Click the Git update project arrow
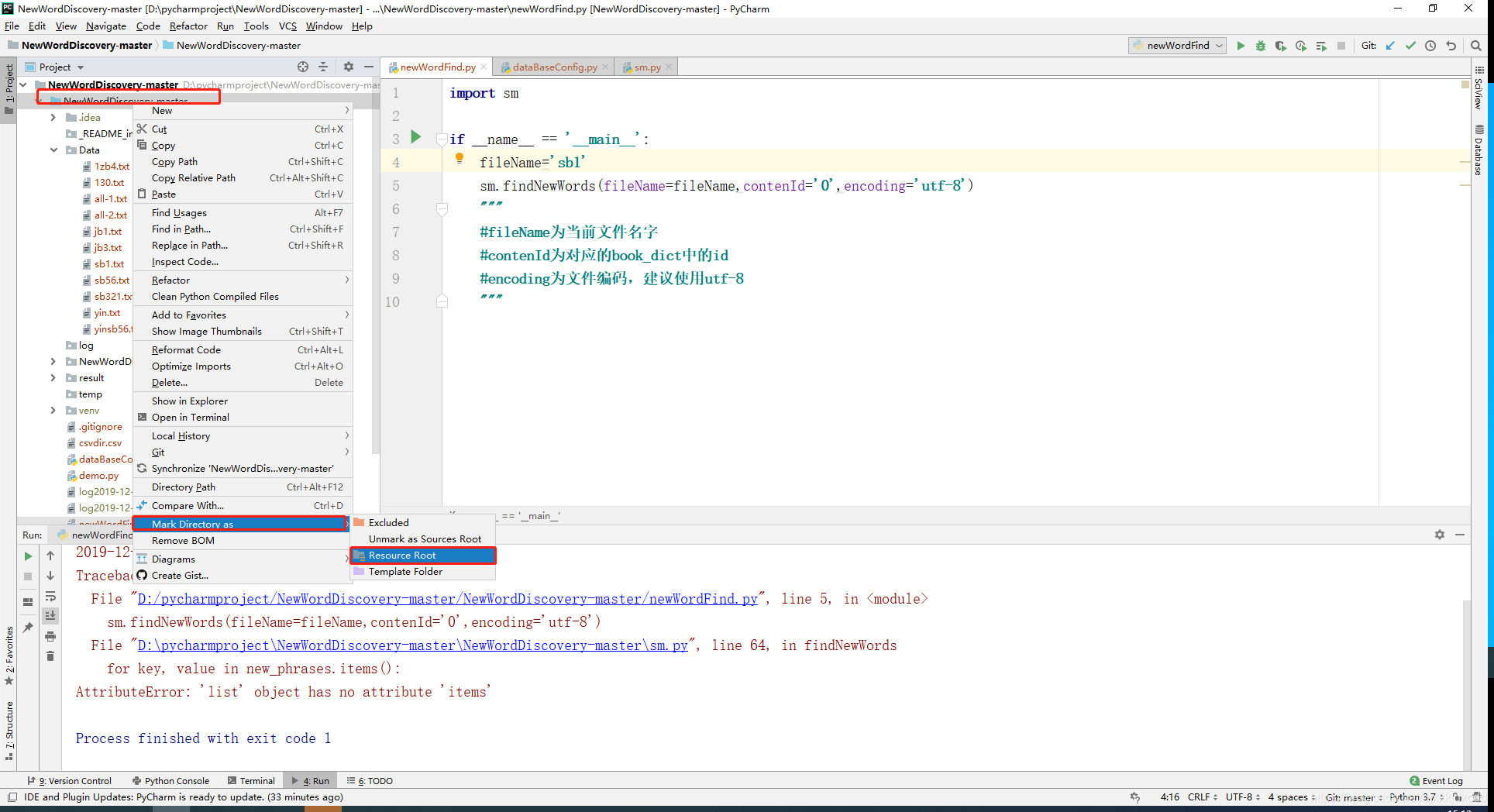This screenshot has width=1494, height=812. pyautogui.click(x=1390, y=46)
